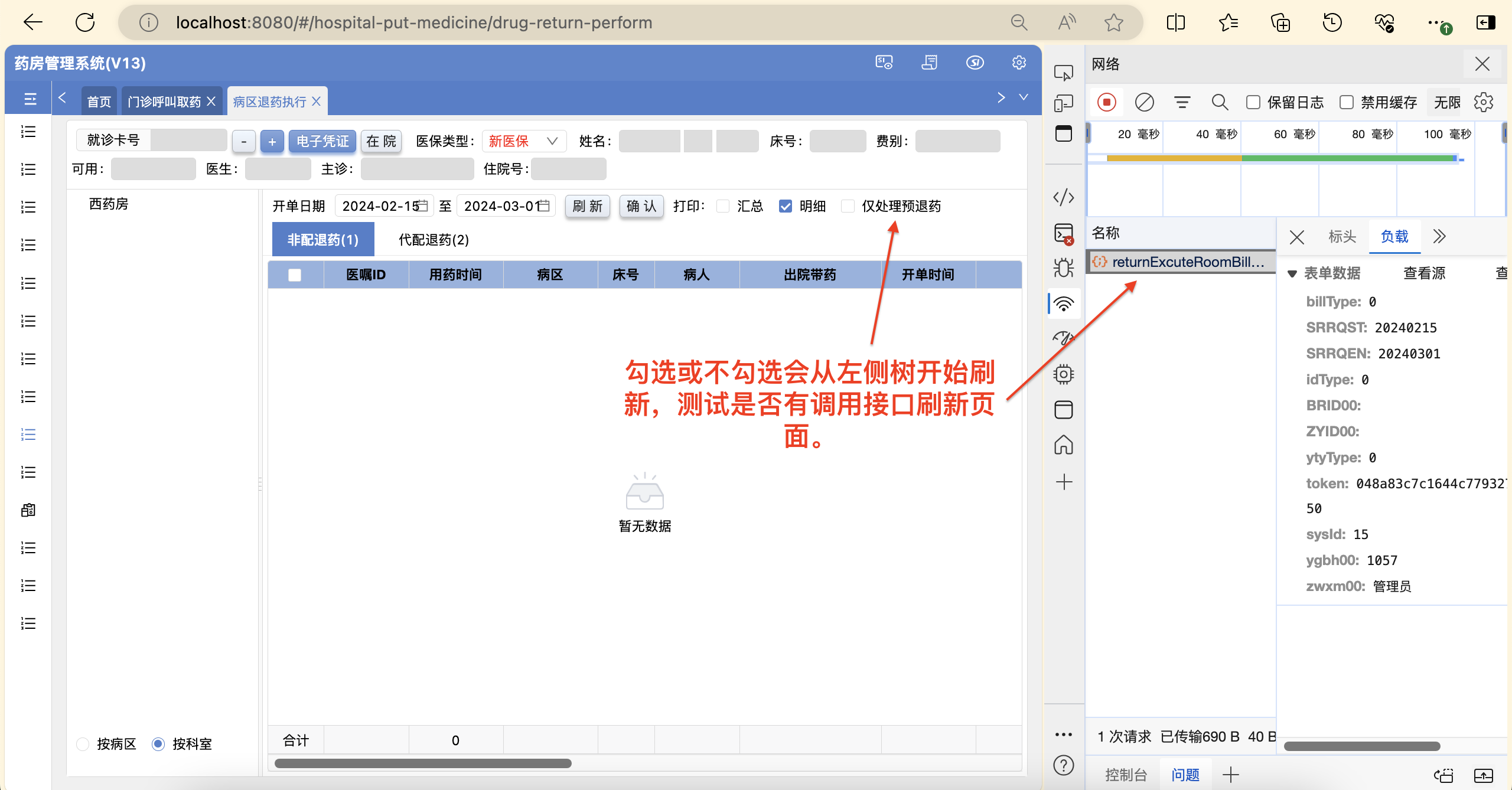Click the 电子凭证 button

322,141
